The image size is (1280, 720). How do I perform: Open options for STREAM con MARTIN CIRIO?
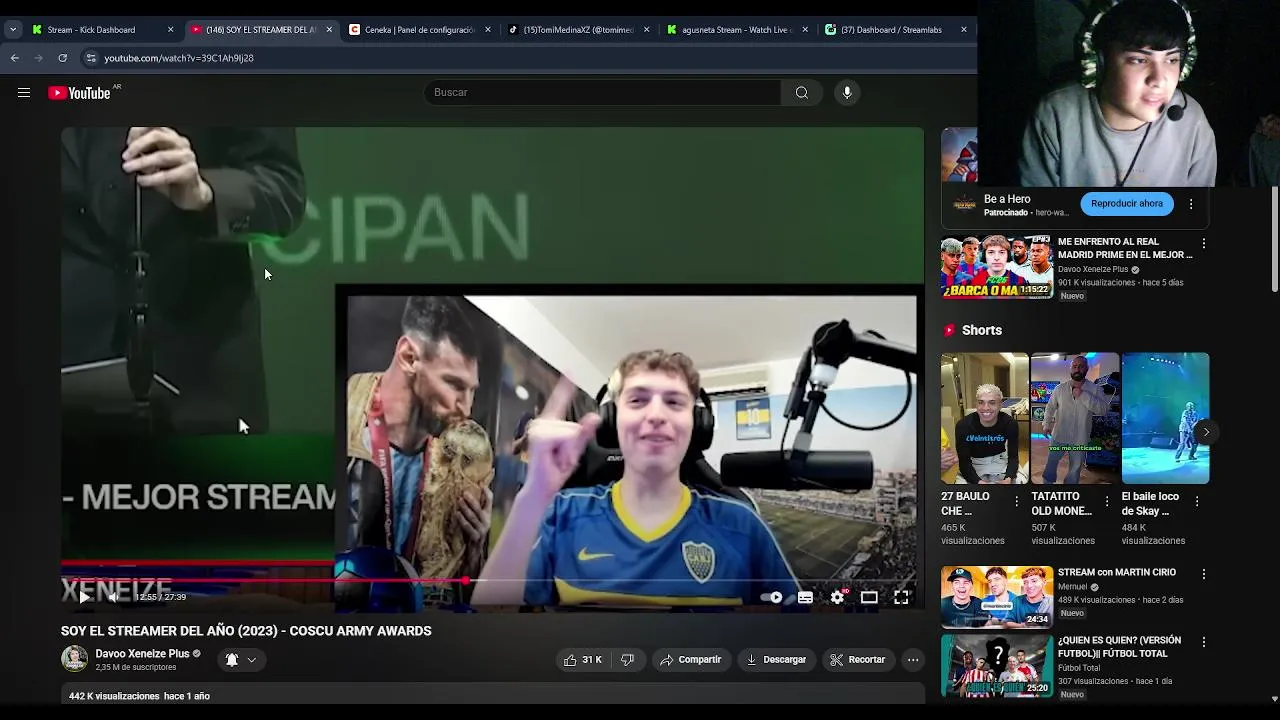click(1204, 574)
